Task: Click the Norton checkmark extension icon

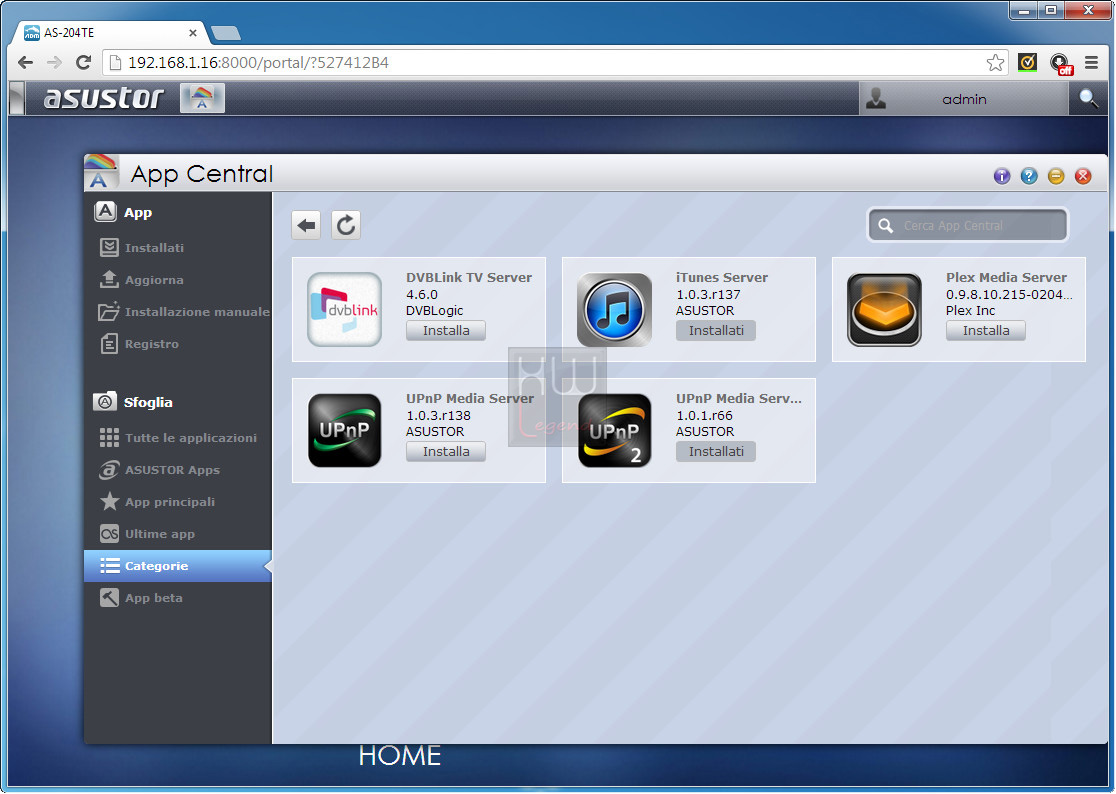Action: (1027, 63)
